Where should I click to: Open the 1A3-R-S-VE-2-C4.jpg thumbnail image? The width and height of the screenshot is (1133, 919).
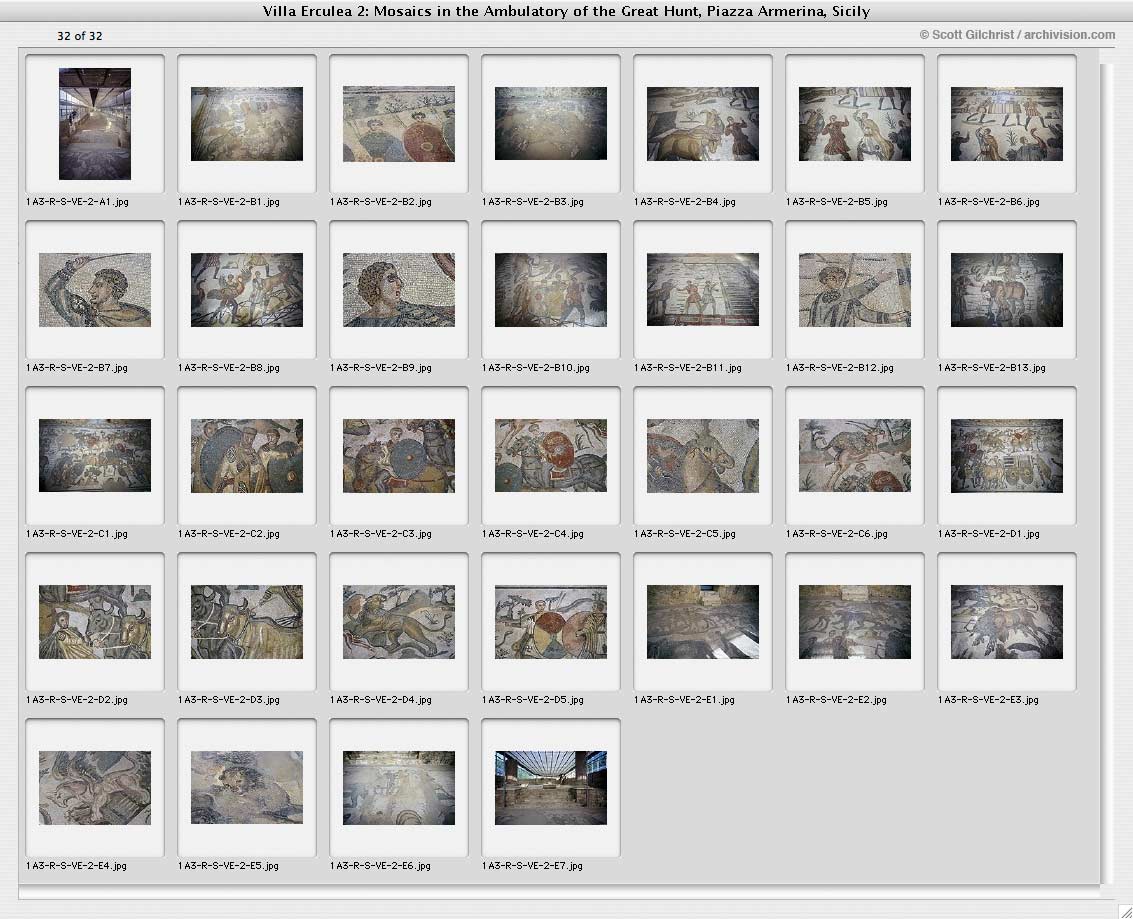click(551, 456)
